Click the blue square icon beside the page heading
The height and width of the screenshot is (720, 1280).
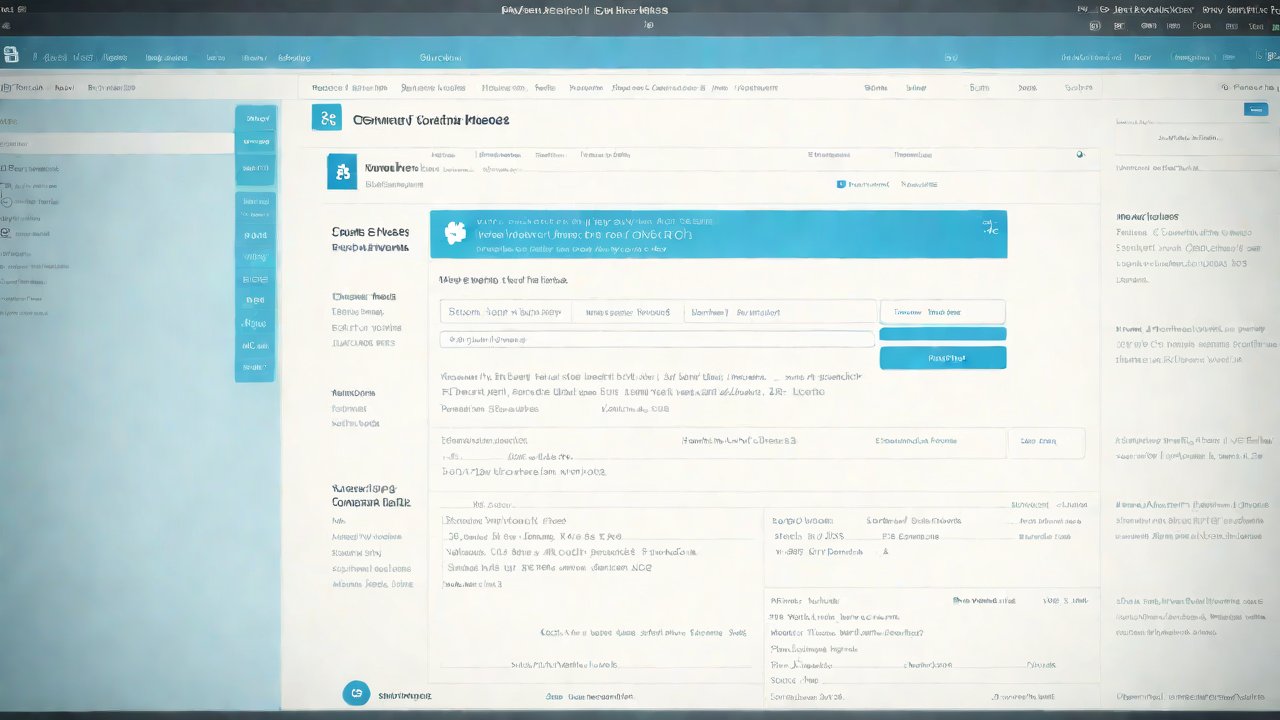[326, 118]
